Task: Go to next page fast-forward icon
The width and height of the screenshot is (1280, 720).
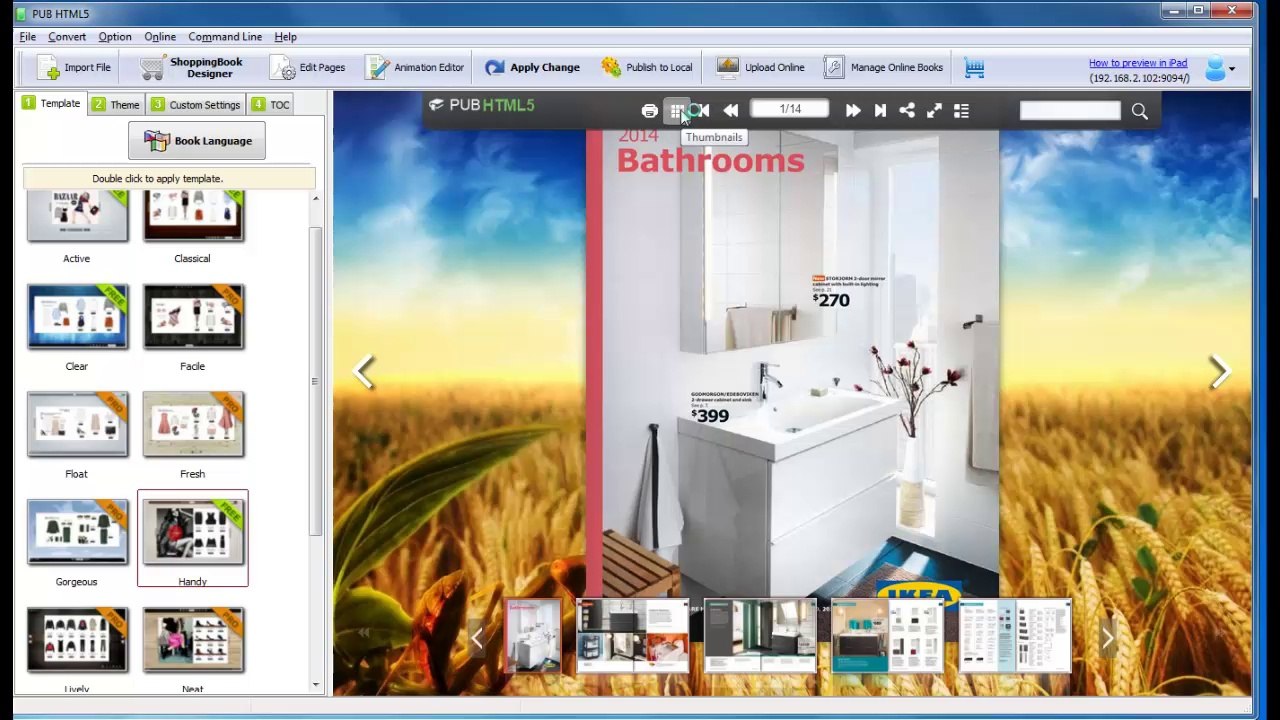Action: [852, 111]
